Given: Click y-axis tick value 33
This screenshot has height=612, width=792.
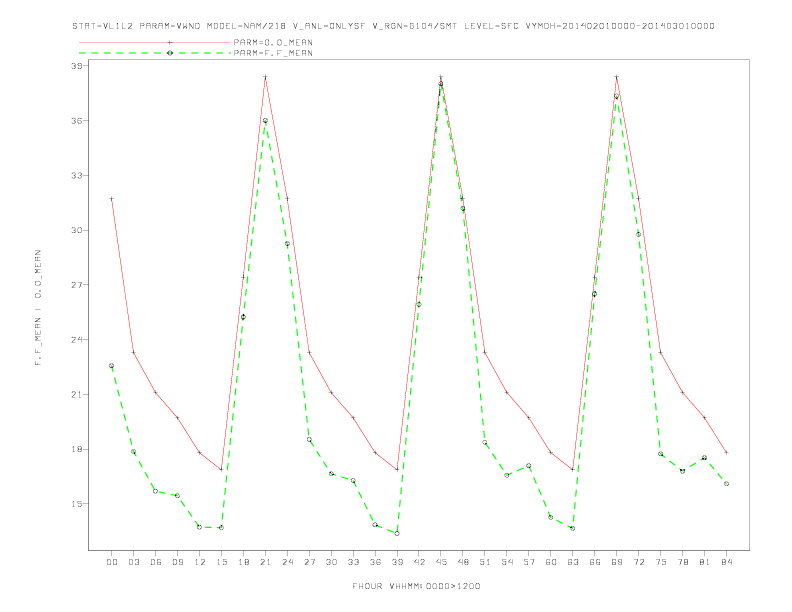Looking at the screenshot, I should [x=76, y=175].
